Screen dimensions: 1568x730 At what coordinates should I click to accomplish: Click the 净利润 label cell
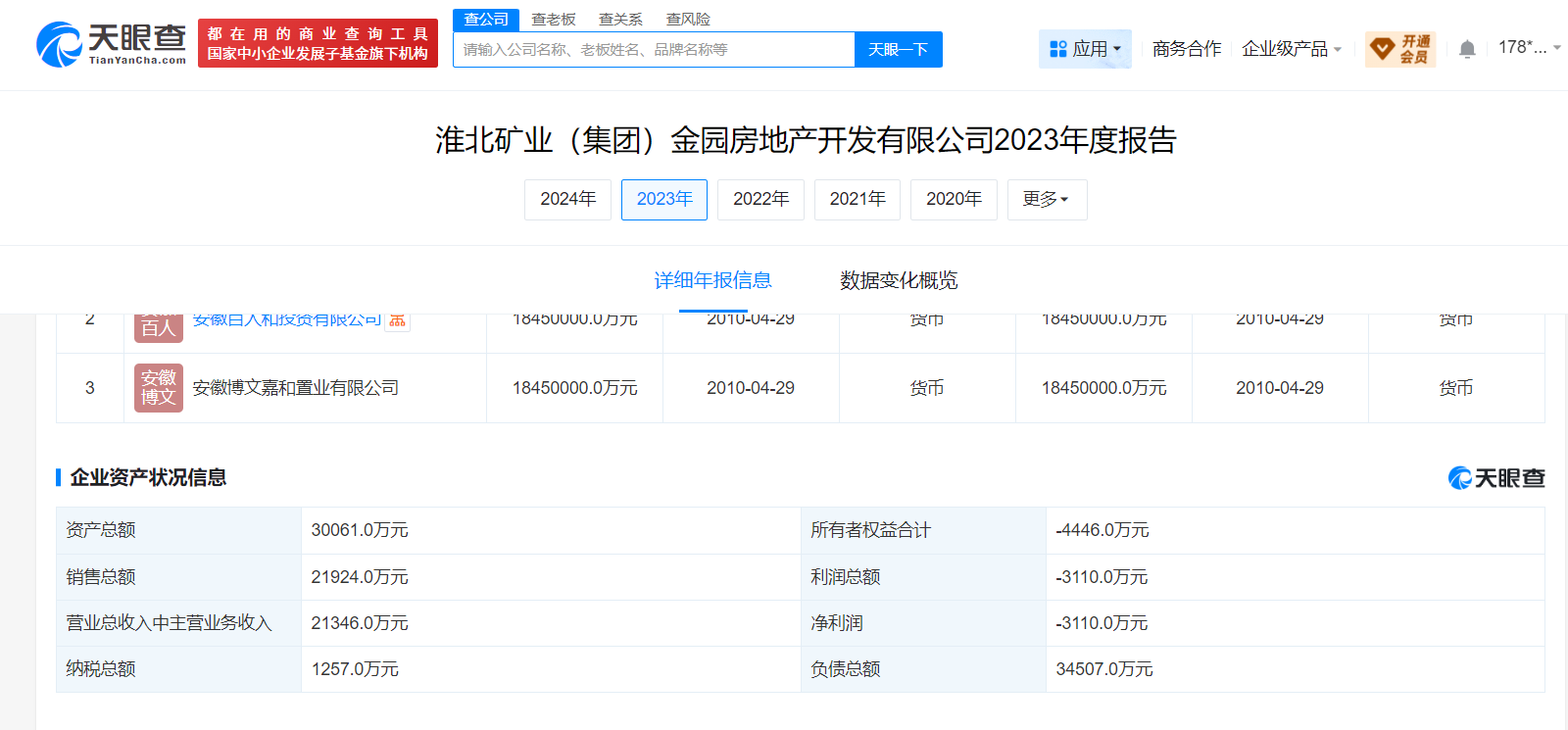tap(923, 623)
